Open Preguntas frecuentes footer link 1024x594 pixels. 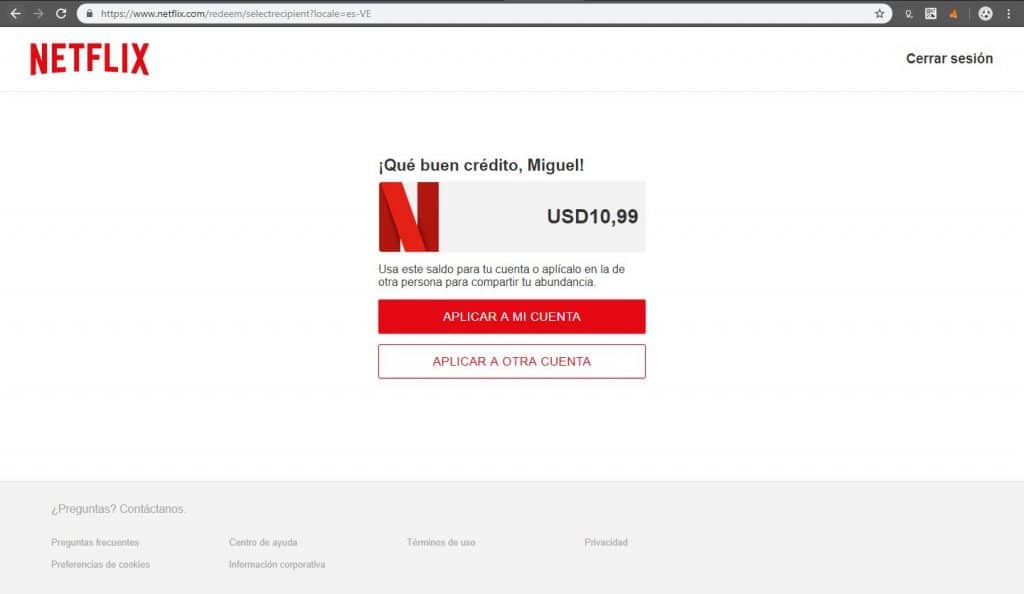pyautogui.click(x=95, y=542)
